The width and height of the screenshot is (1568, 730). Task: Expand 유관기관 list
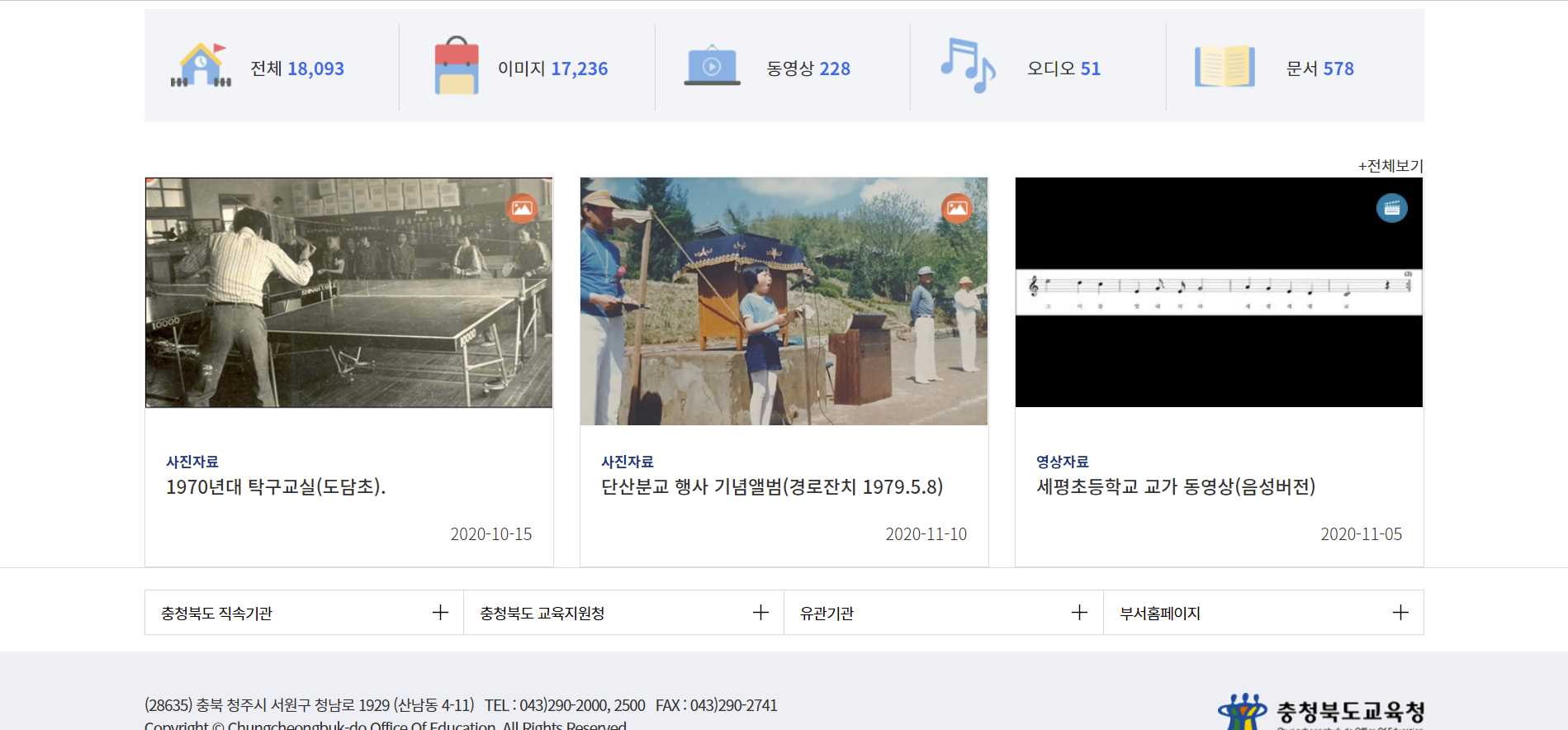click(1079, 613)
